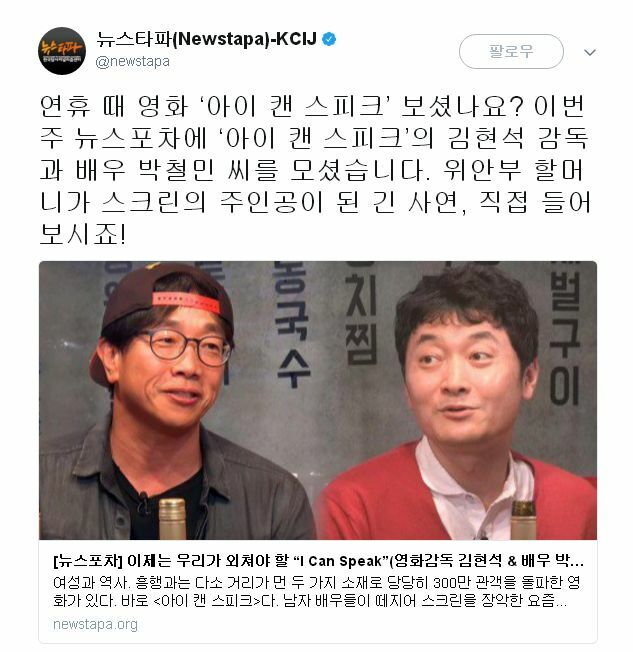Select the tweet's first line about 연휴 때 영화

[x=313, y=106]
